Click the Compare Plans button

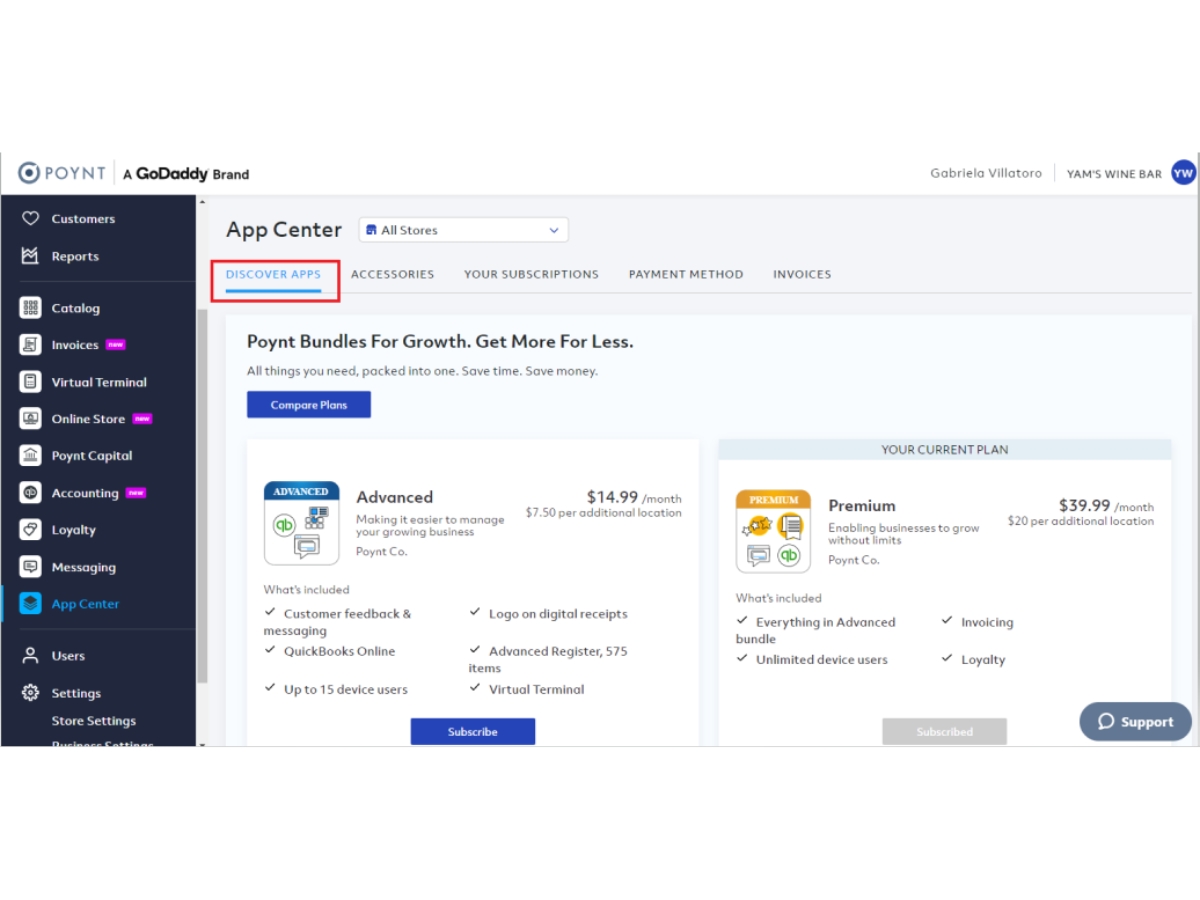coord(309,405)
